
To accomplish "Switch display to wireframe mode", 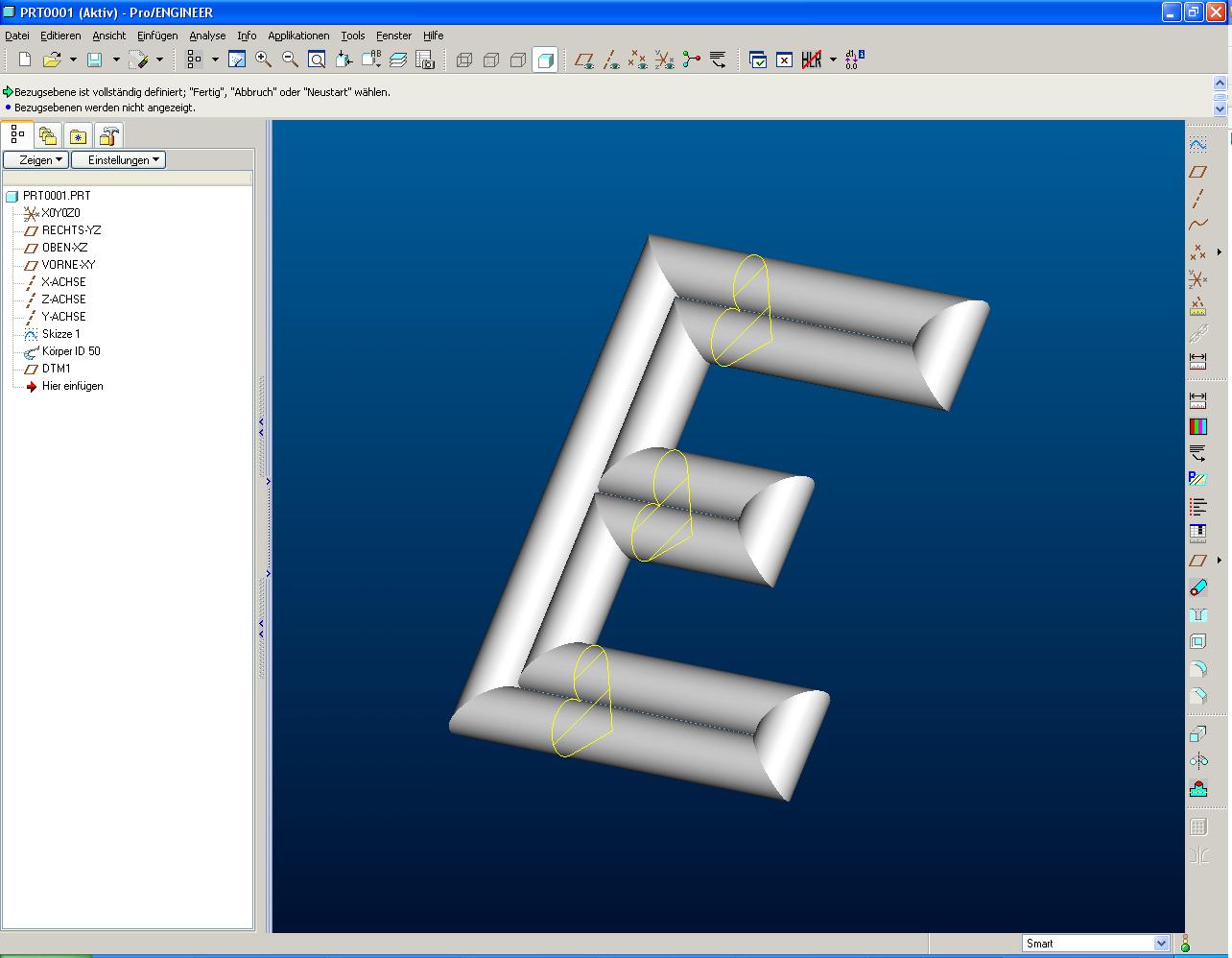I will (464, 60).
